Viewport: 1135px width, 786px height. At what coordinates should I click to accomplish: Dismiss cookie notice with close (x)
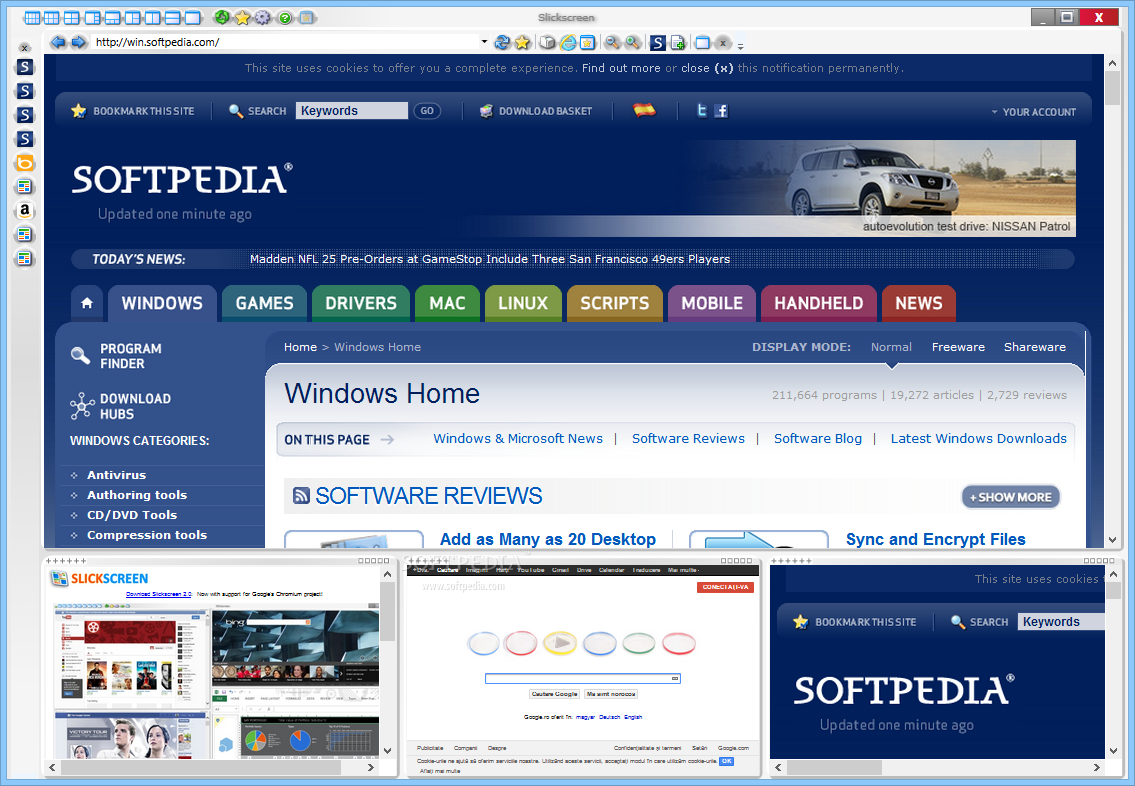707,68
